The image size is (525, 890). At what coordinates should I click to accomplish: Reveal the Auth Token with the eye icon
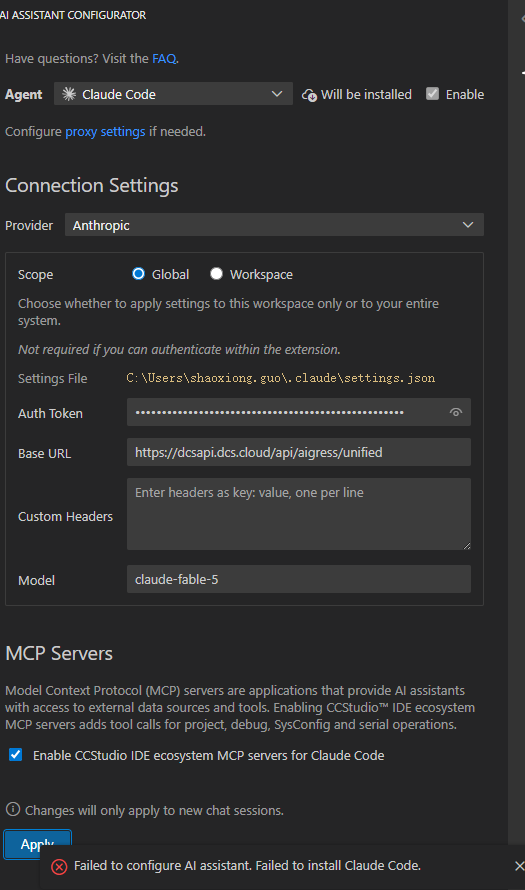pyautogui.click(x=455, y=412)
